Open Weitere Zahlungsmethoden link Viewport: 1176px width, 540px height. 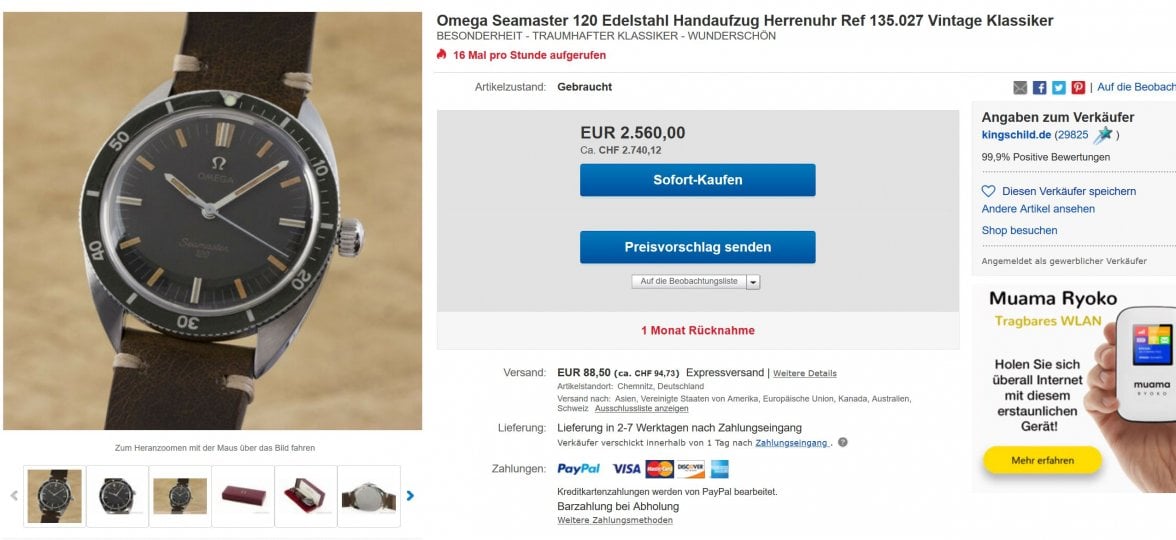[615, 520]
